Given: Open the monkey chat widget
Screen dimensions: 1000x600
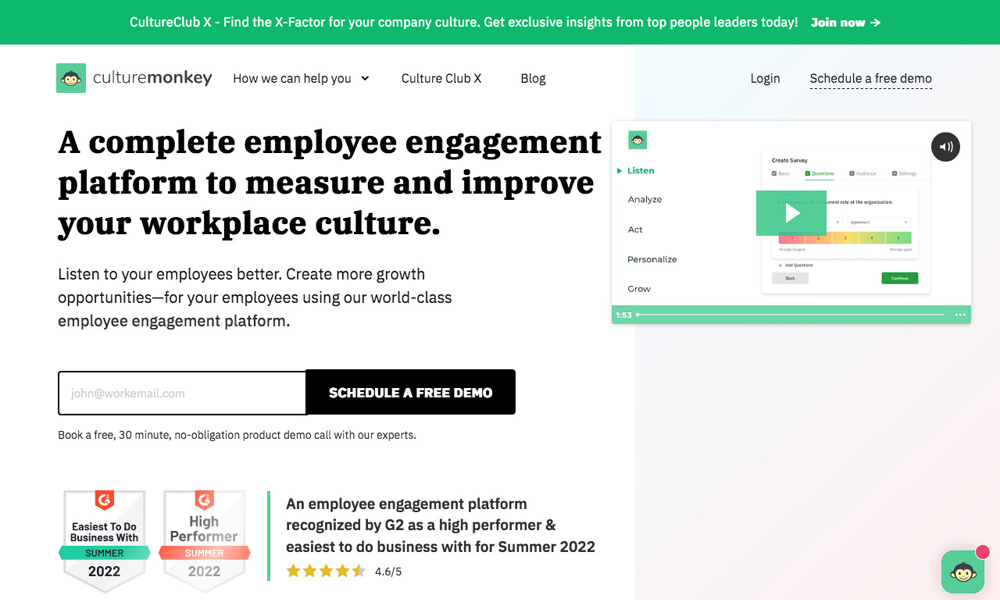Looking at the screenshot, I should (963, 572).
